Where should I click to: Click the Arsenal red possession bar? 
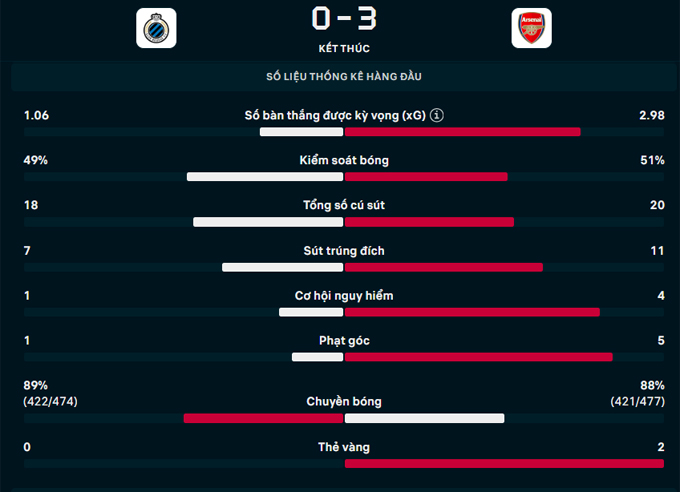click(426, 177)
